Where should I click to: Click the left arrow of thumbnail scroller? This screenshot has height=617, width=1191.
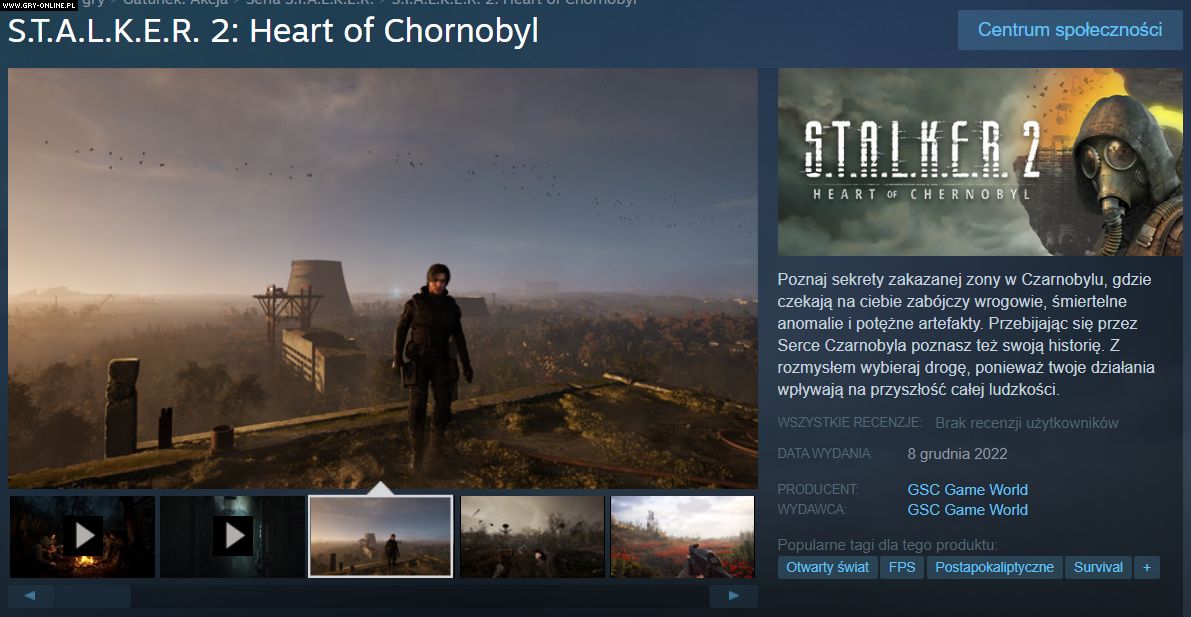31,596
